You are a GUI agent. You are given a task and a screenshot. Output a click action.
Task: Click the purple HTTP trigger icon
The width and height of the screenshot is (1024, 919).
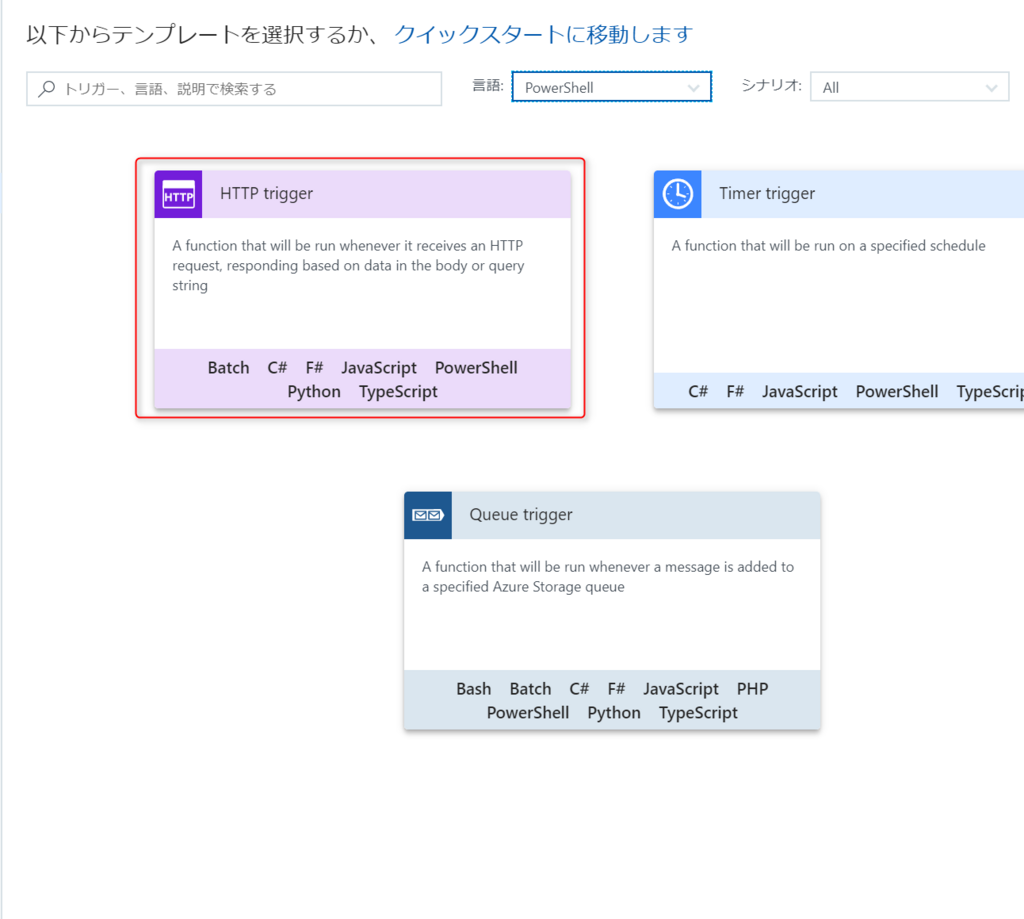click(x=177, y=193)
